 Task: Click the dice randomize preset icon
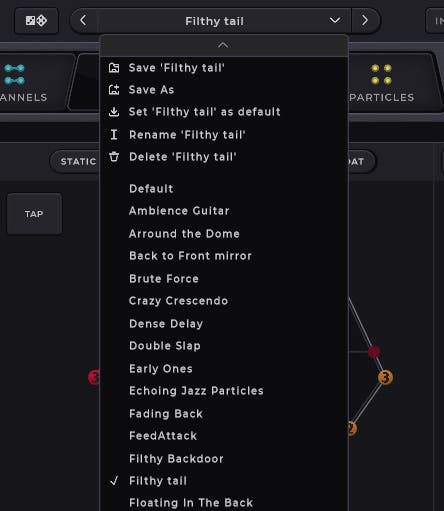(x=36, y=21)
